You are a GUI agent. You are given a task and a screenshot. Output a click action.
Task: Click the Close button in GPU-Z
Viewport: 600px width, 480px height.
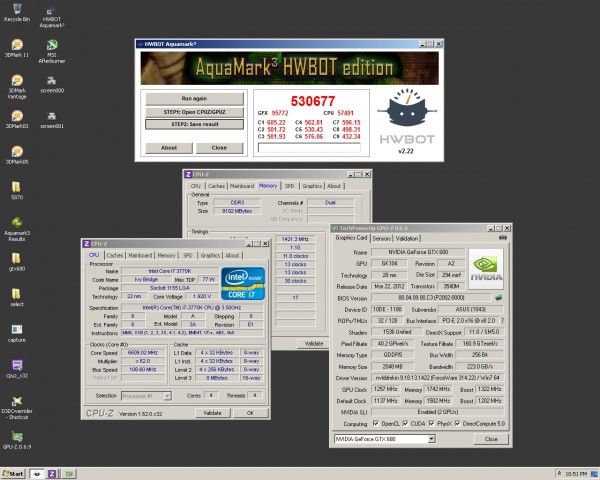point(491,439)
